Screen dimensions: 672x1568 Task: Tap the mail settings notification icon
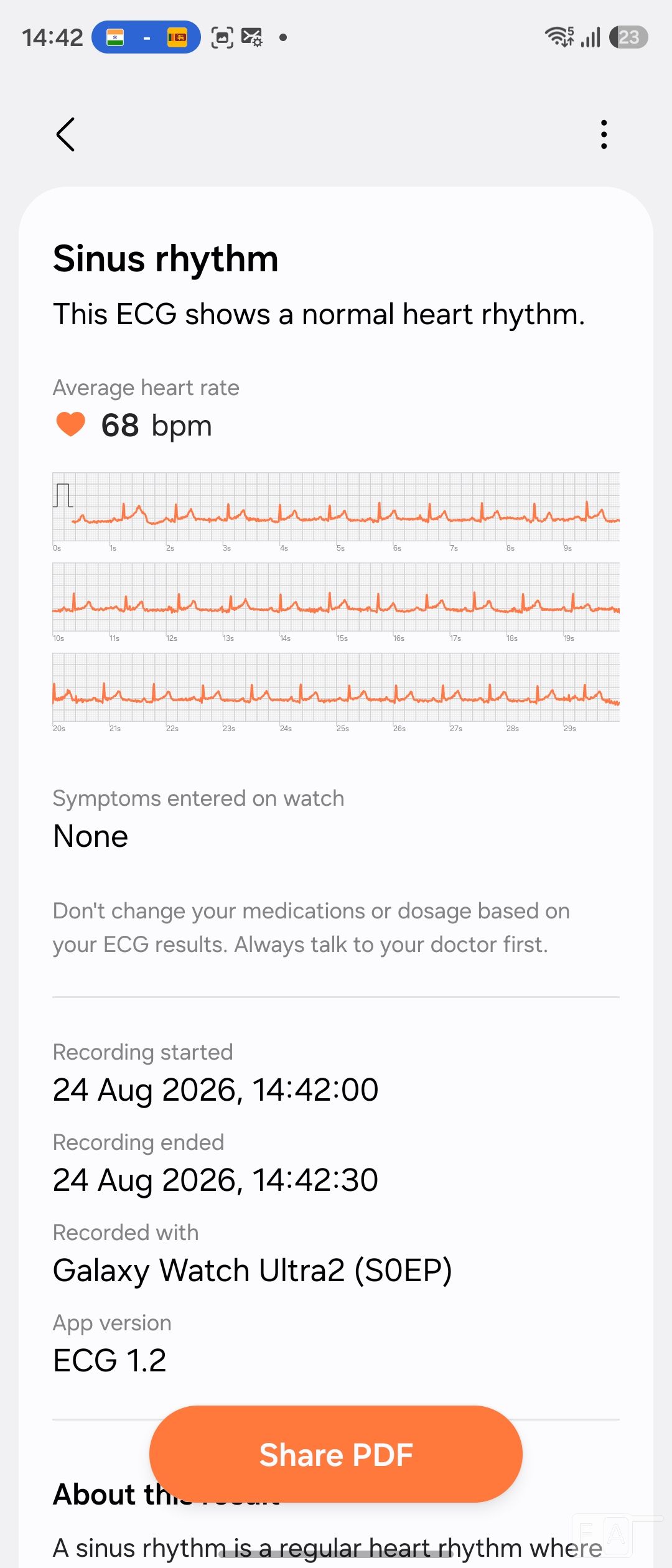click(252, 37)
